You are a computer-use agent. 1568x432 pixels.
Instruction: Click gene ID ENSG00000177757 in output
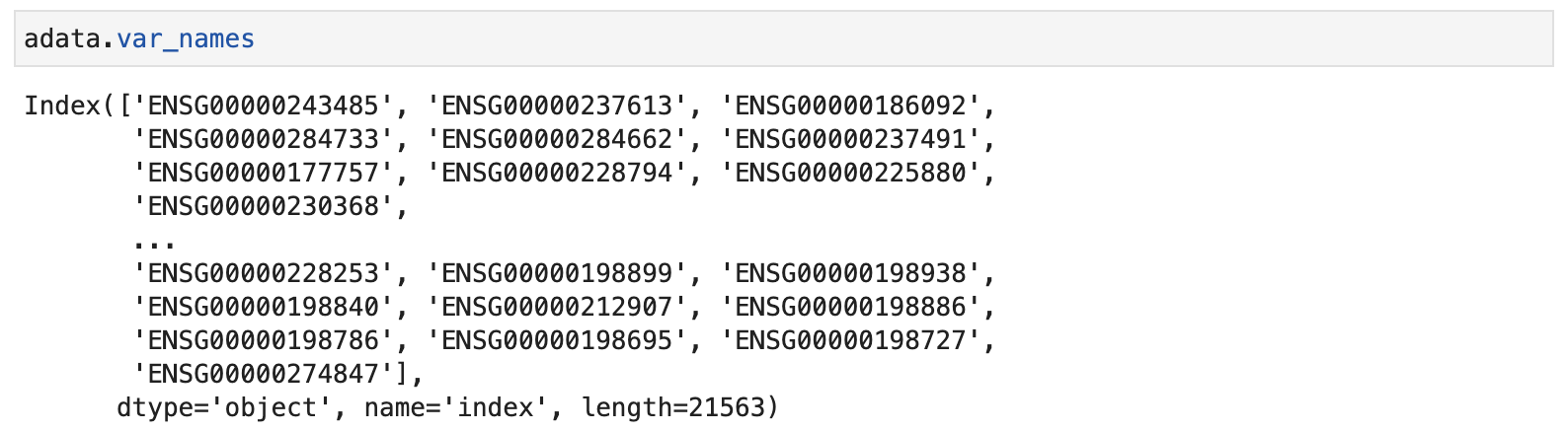coord(263,173)
